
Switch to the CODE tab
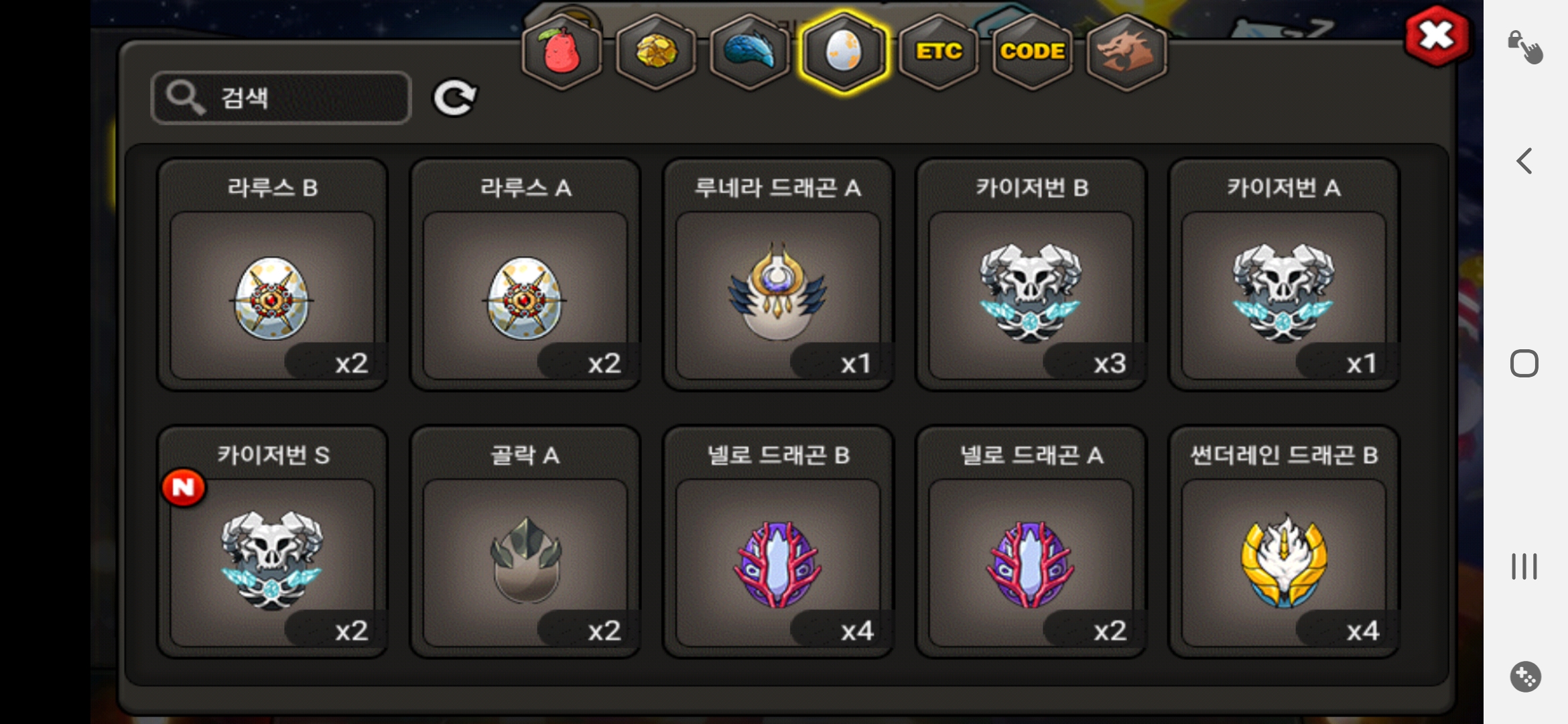(x=1033, y=52)
